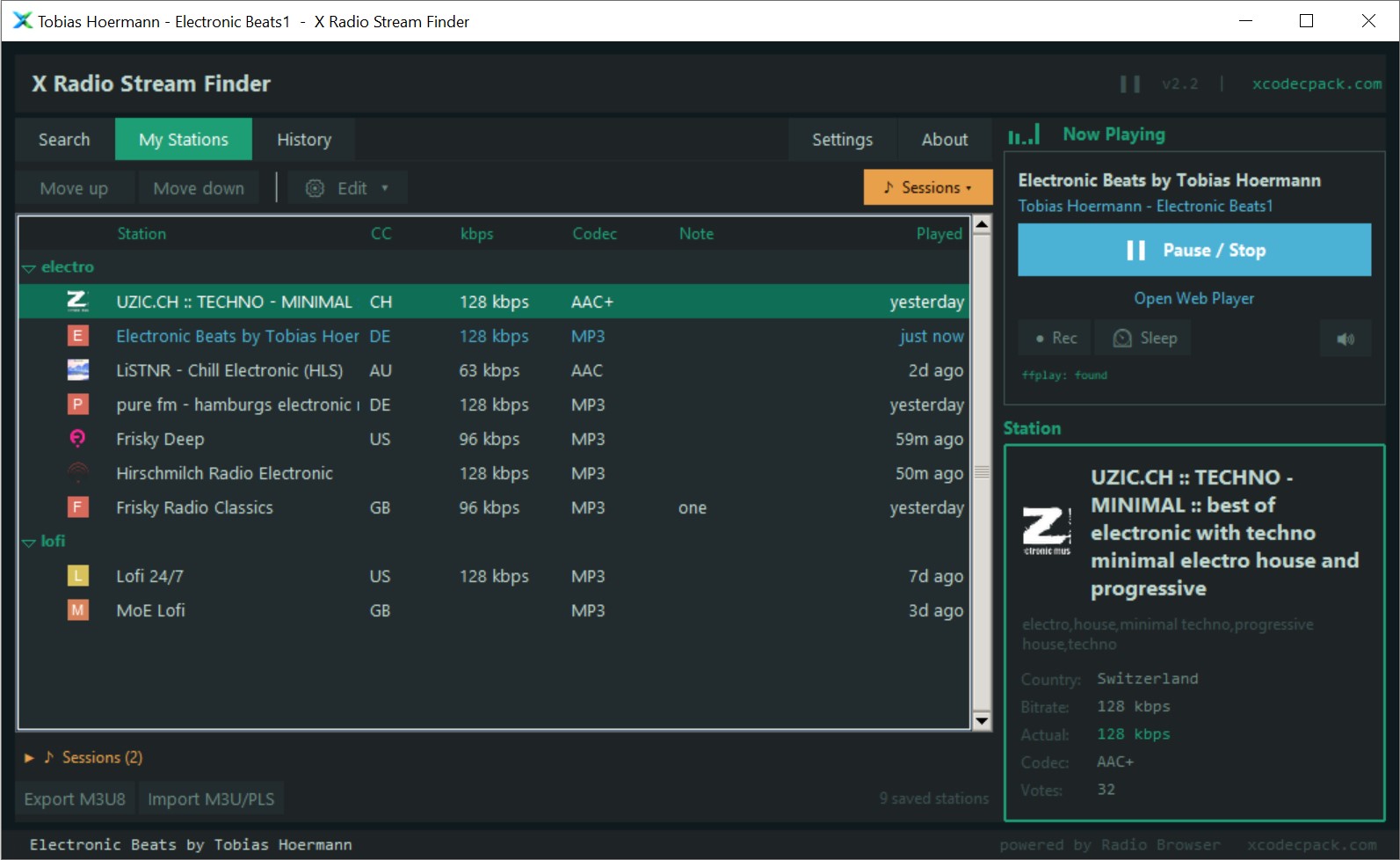Click the LiSTNR station flag icon

coord(78,370)
